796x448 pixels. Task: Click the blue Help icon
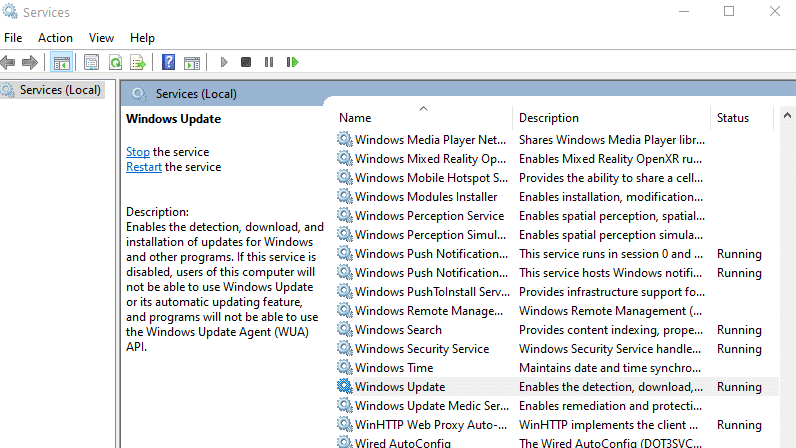tap(168, 62)
